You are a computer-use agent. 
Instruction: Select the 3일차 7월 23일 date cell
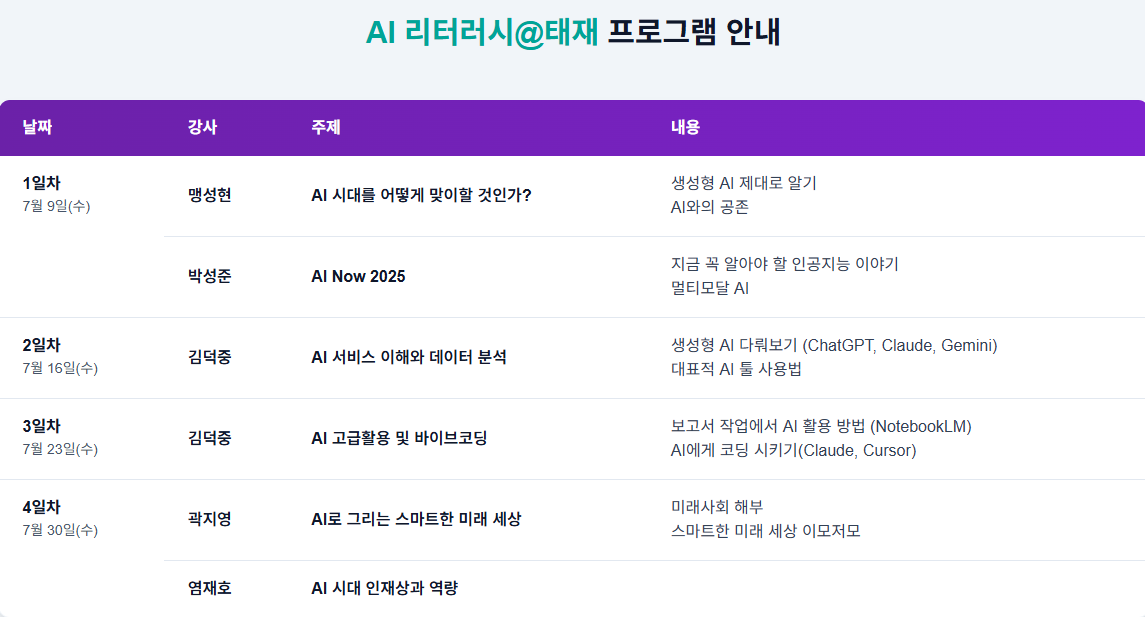60,437
